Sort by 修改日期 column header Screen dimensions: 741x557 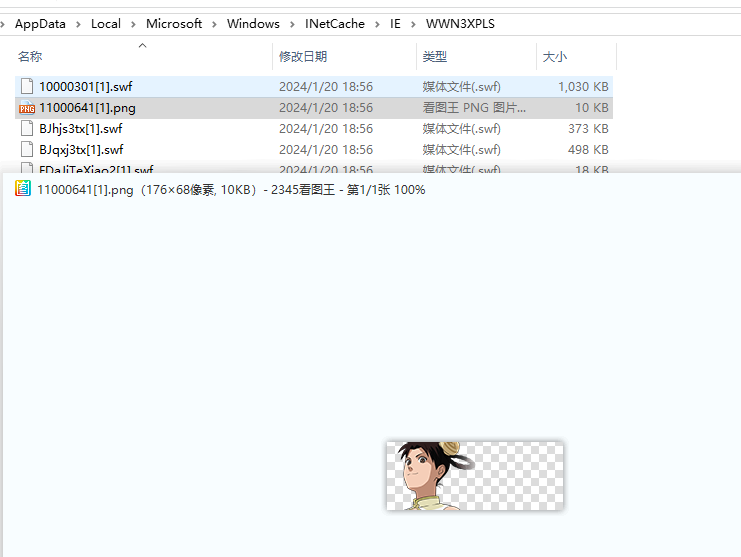tap(303, 57)
